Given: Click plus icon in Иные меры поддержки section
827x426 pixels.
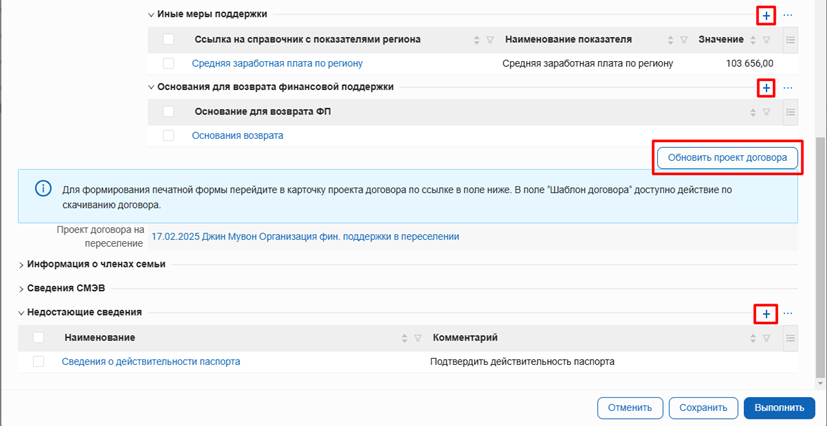Looking at the screenshot, I should pos(766,16).
